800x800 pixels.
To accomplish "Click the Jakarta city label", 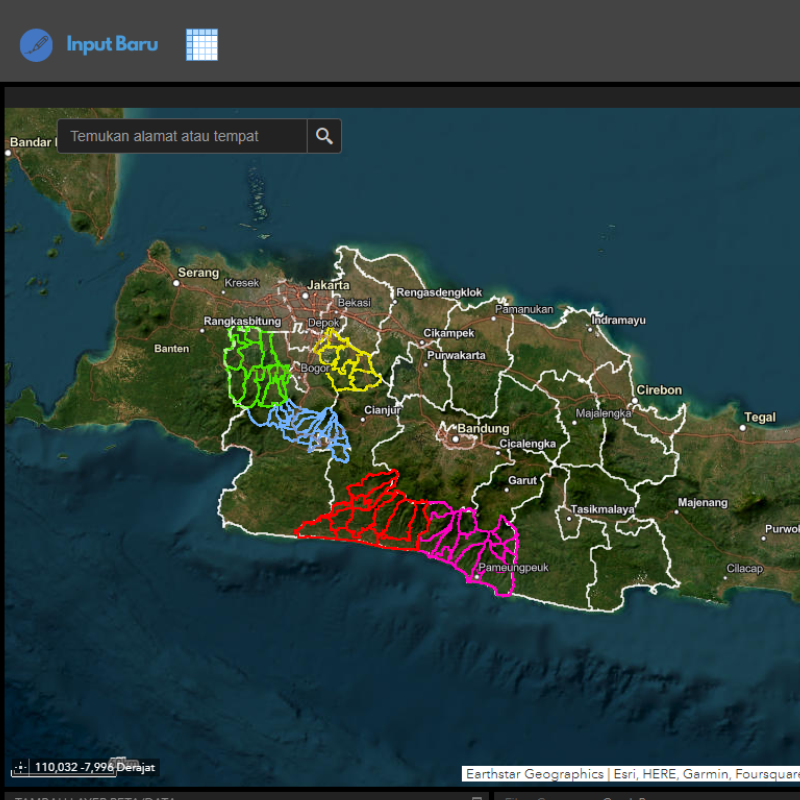I will (x=328, y=285).
